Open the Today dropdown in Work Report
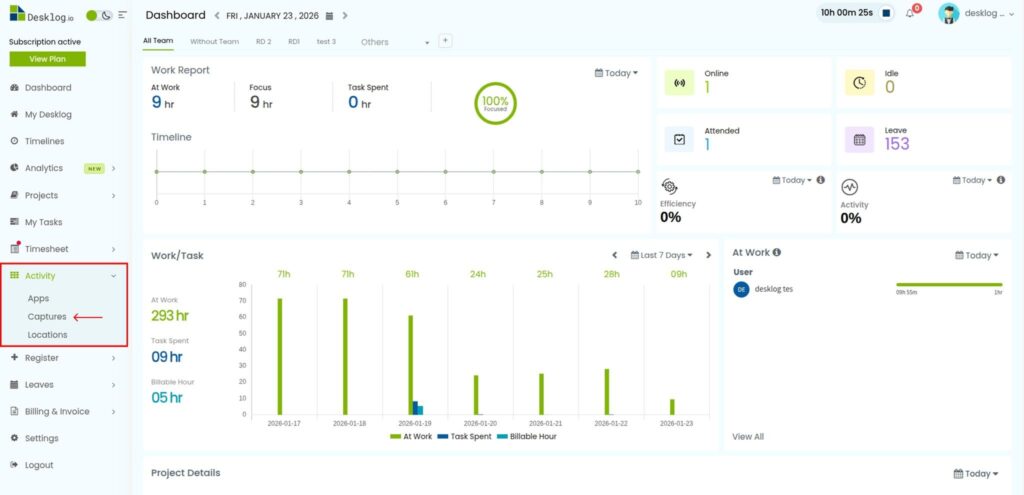The width and height of the screenshot is (1024, 495). coord(616,73)
